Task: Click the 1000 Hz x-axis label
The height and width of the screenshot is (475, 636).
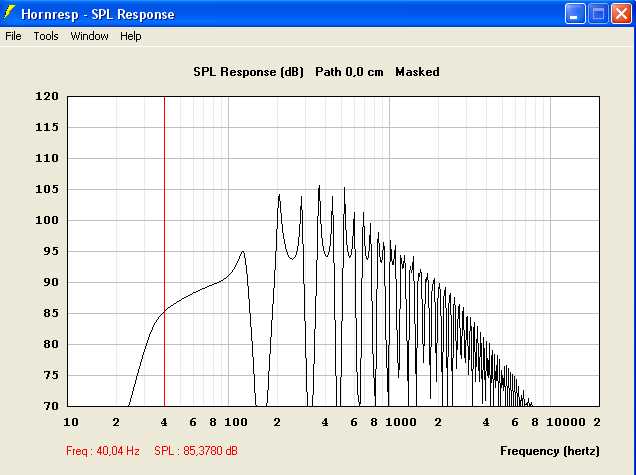Action: (401, 422)
